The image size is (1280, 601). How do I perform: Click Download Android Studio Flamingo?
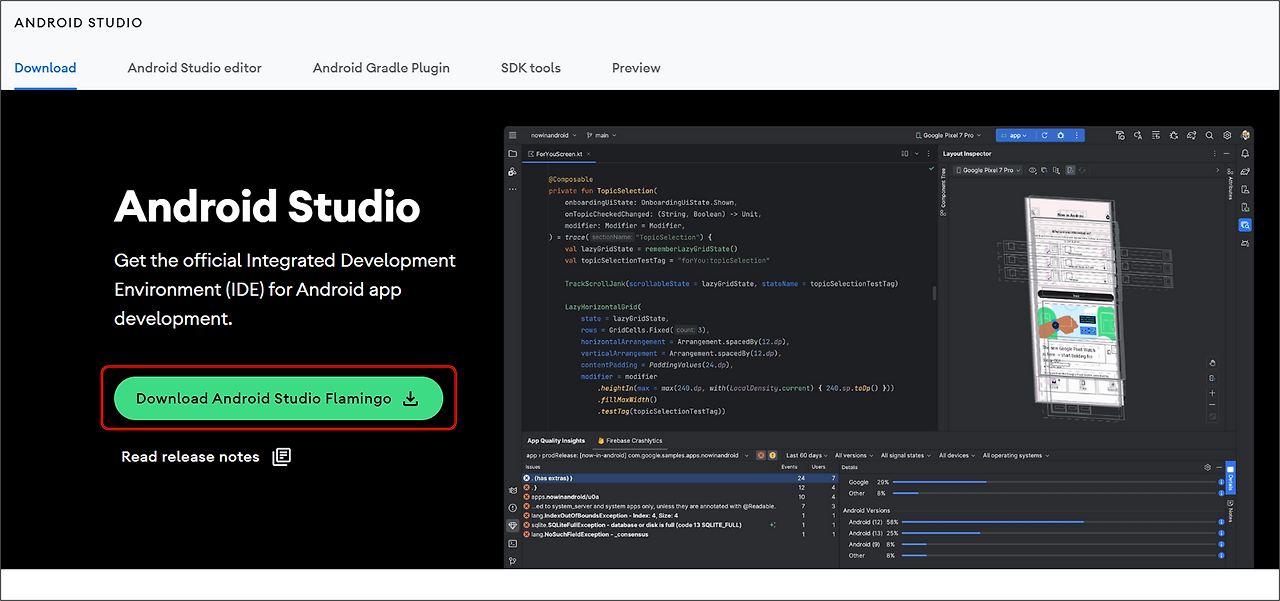click(x=278, y=397)
